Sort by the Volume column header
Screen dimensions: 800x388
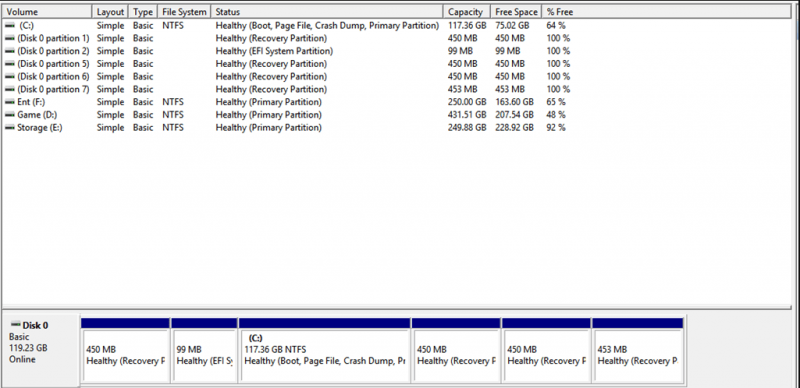47,12
